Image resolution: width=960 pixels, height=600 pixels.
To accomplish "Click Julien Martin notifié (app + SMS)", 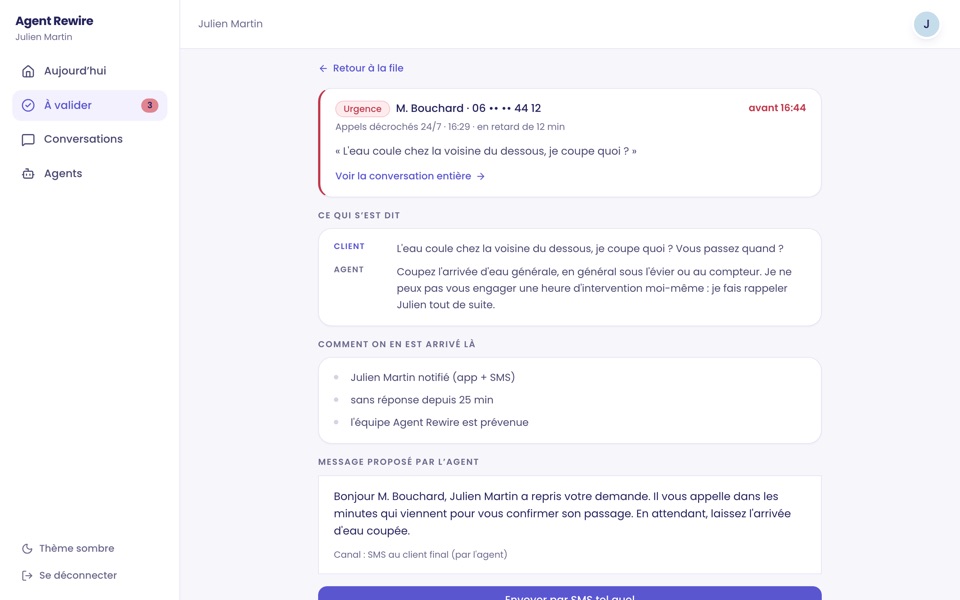I will pos(432,378).
